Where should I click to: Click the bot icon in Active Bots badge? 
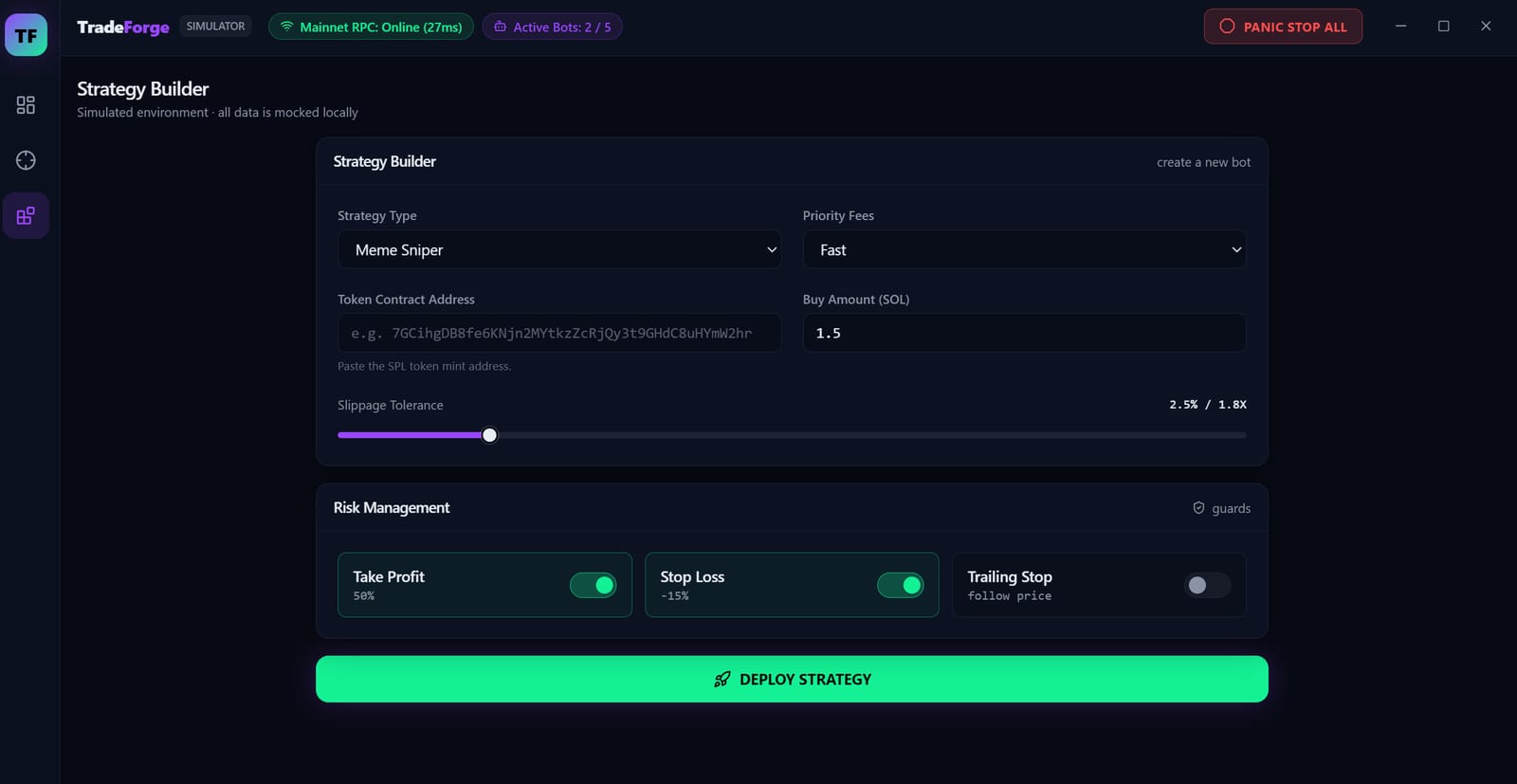(500, 27)
